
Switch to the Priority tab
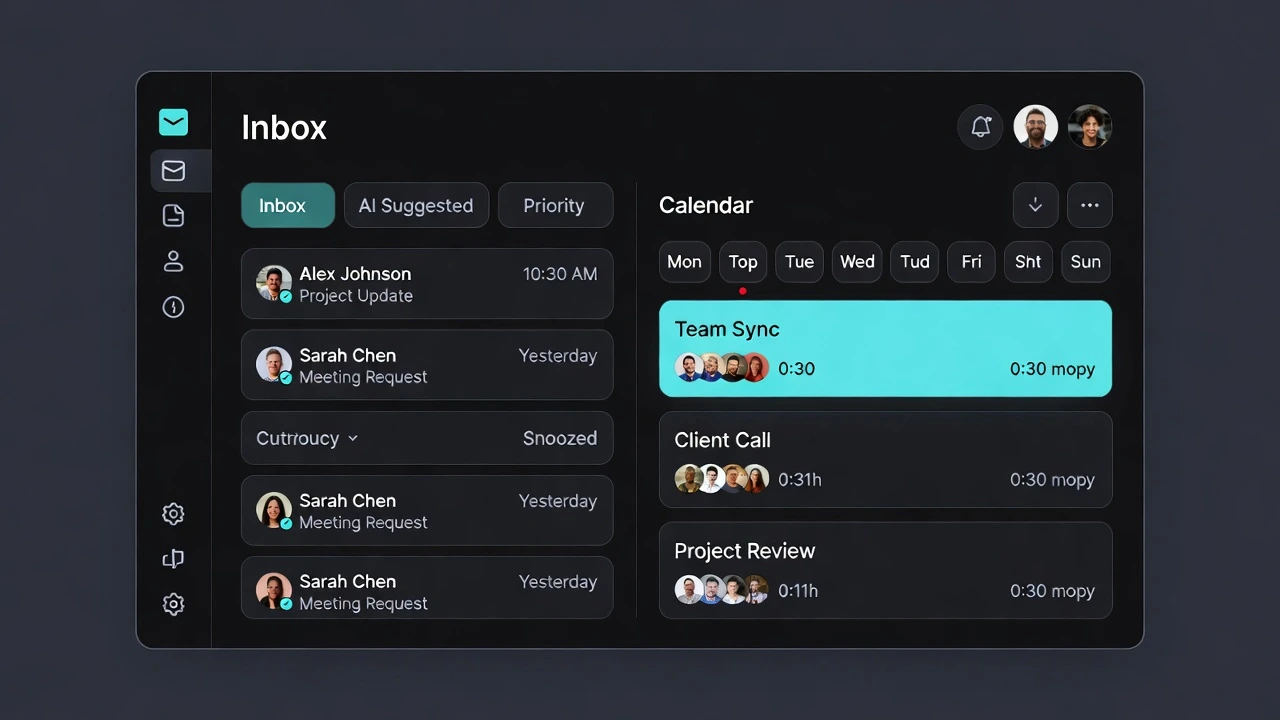click(x=555, y=205)
